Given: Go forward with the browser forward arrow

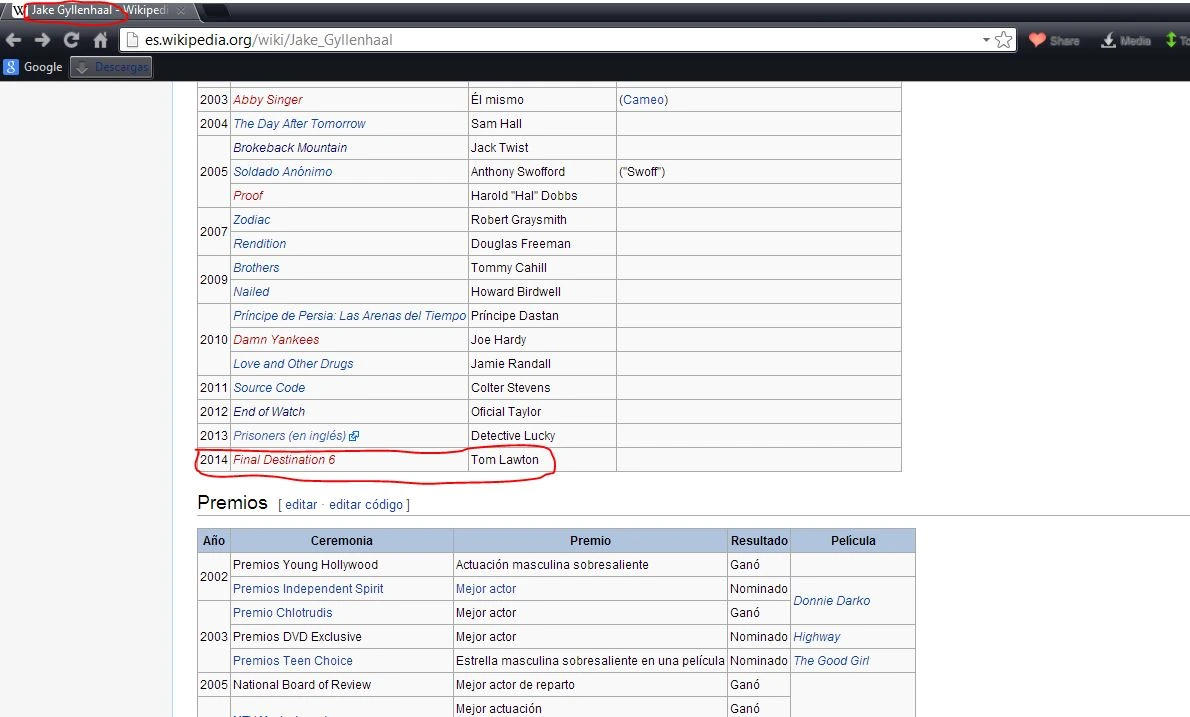Looking at the screenshot, I should (x=42, y=40).
